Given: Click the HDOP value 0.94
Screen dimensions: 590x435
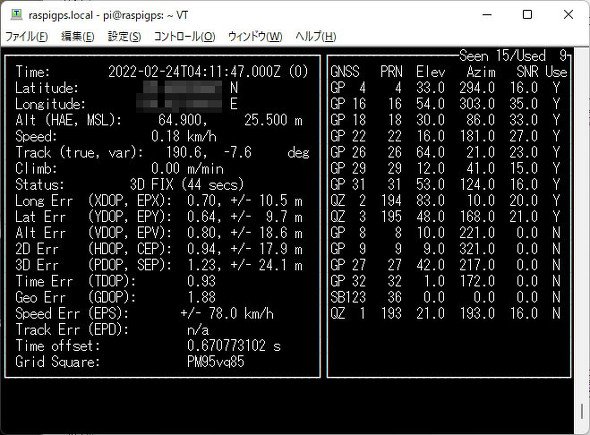Looking at the screenshot, I should tap(201, 249).
